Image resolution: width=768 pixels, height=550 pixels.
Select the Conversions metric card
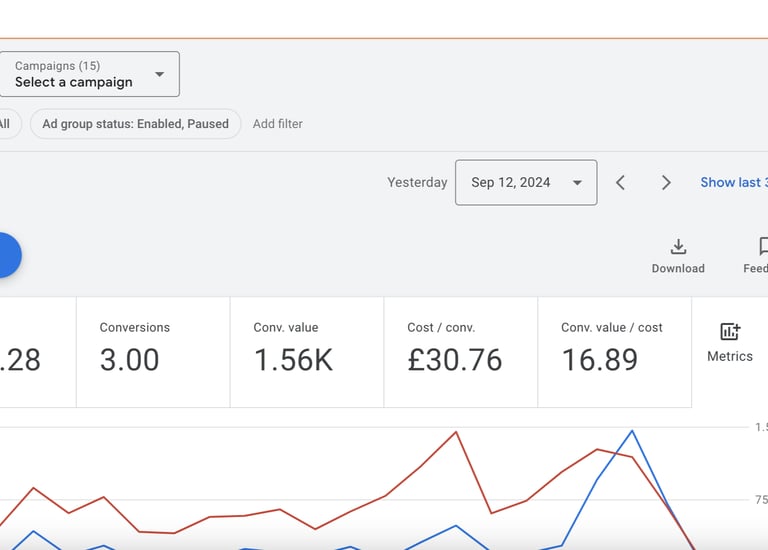153,352
